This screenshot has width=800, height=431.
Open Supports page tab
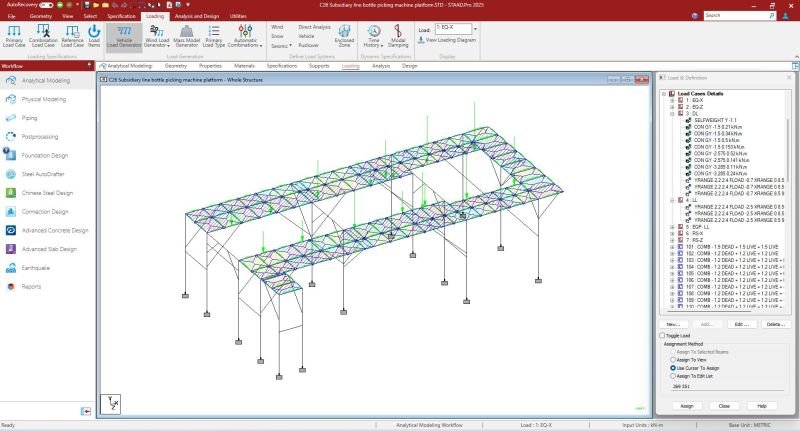click(x=319, y=66)
